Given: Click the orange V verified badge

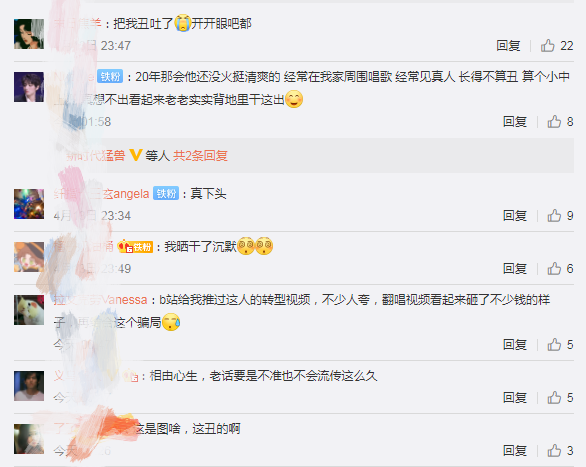Looking at the screenshot, I should [135, 155].
